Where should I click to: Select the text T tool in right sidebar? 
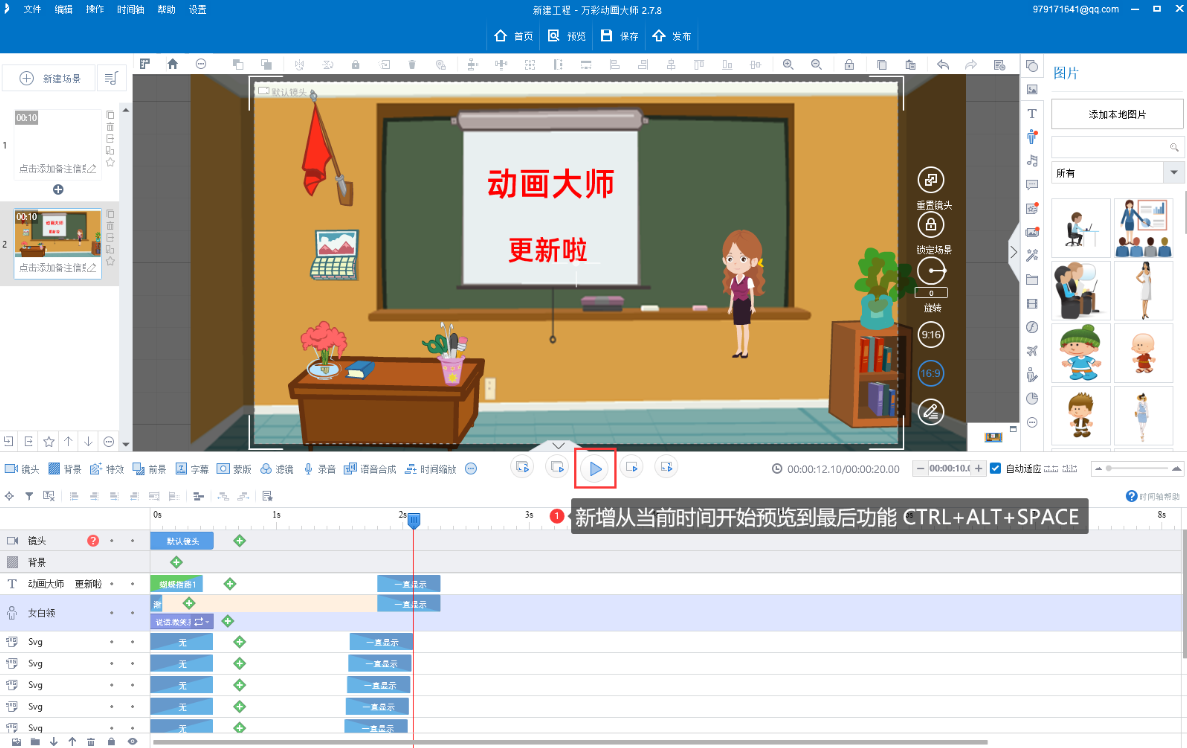[x=1032, y=114]
